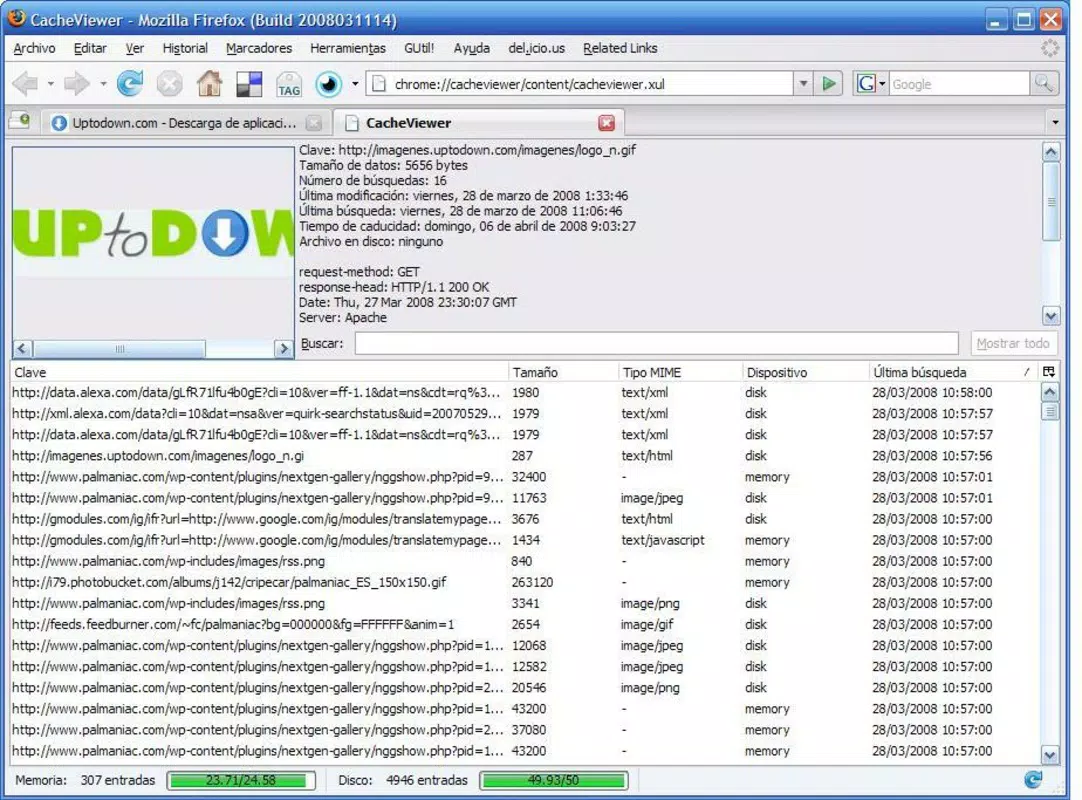Focus the Google search box
The image size is (1082, 800).
(x=958, y=84)
